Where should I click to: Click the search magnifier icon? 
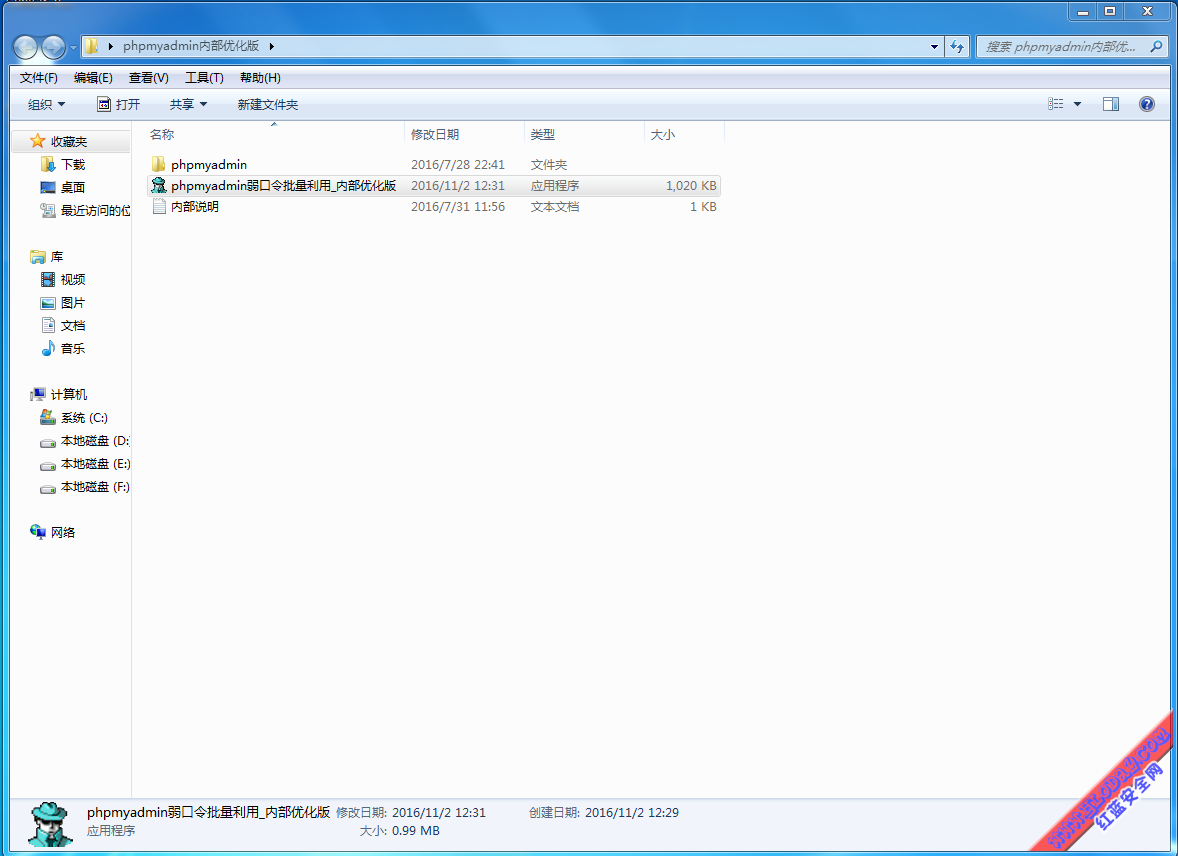pos(1155,47)
